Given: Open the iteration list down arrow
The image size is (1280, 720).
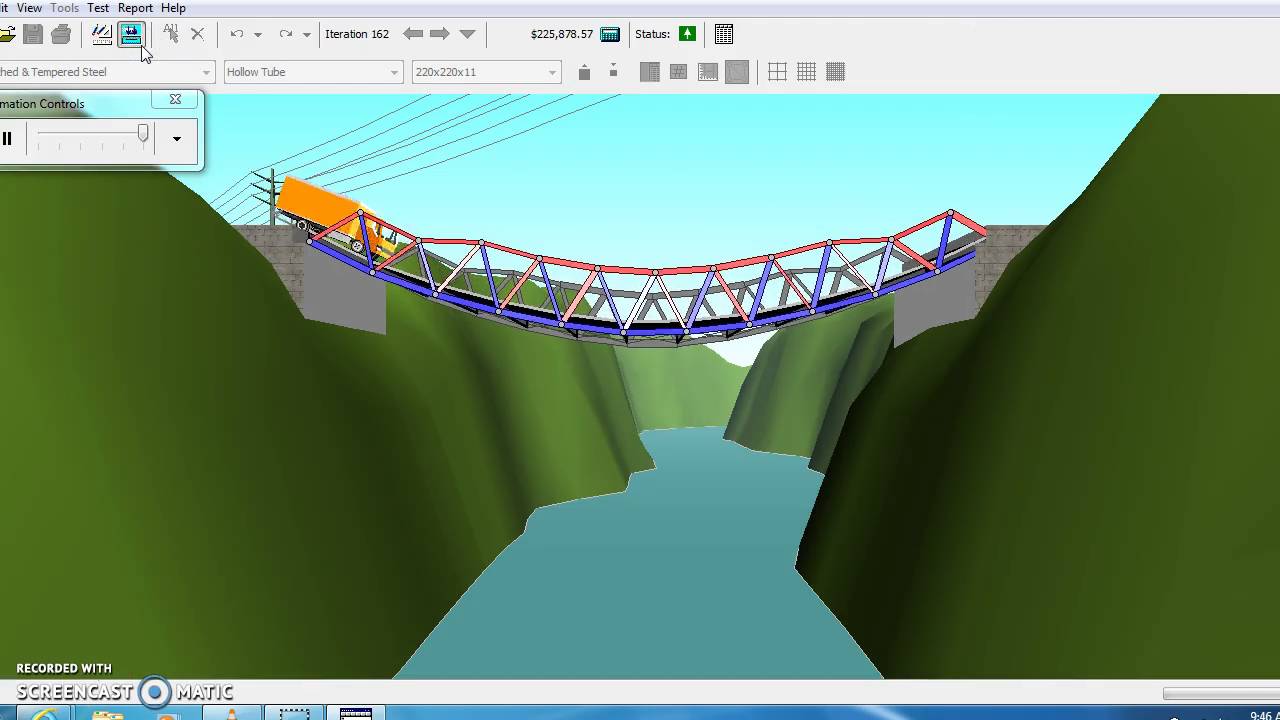Looking at the screenshot, I should pos(467,34).
